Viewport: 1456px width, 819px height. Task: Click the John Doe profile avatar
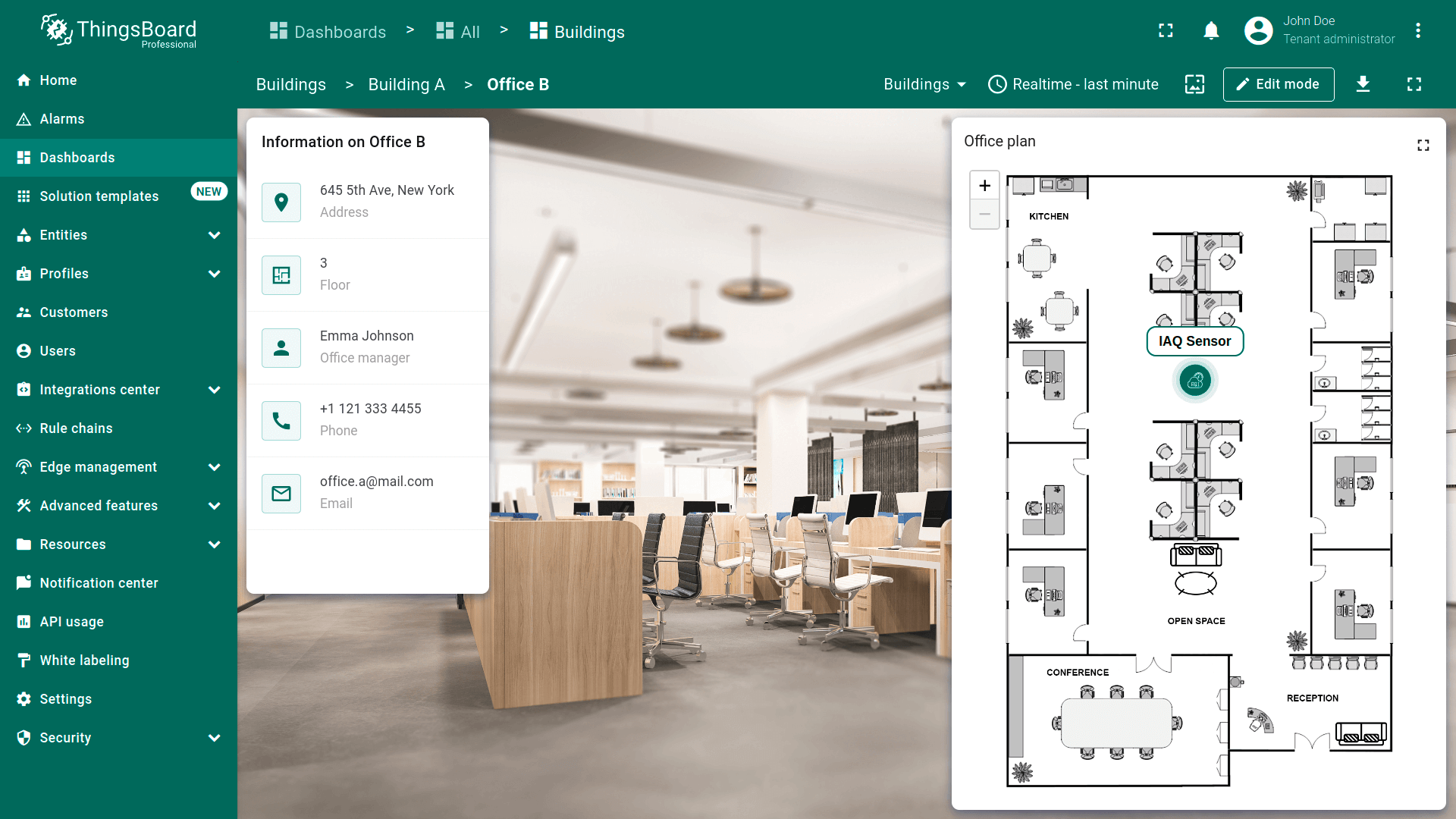[1258, 31]
